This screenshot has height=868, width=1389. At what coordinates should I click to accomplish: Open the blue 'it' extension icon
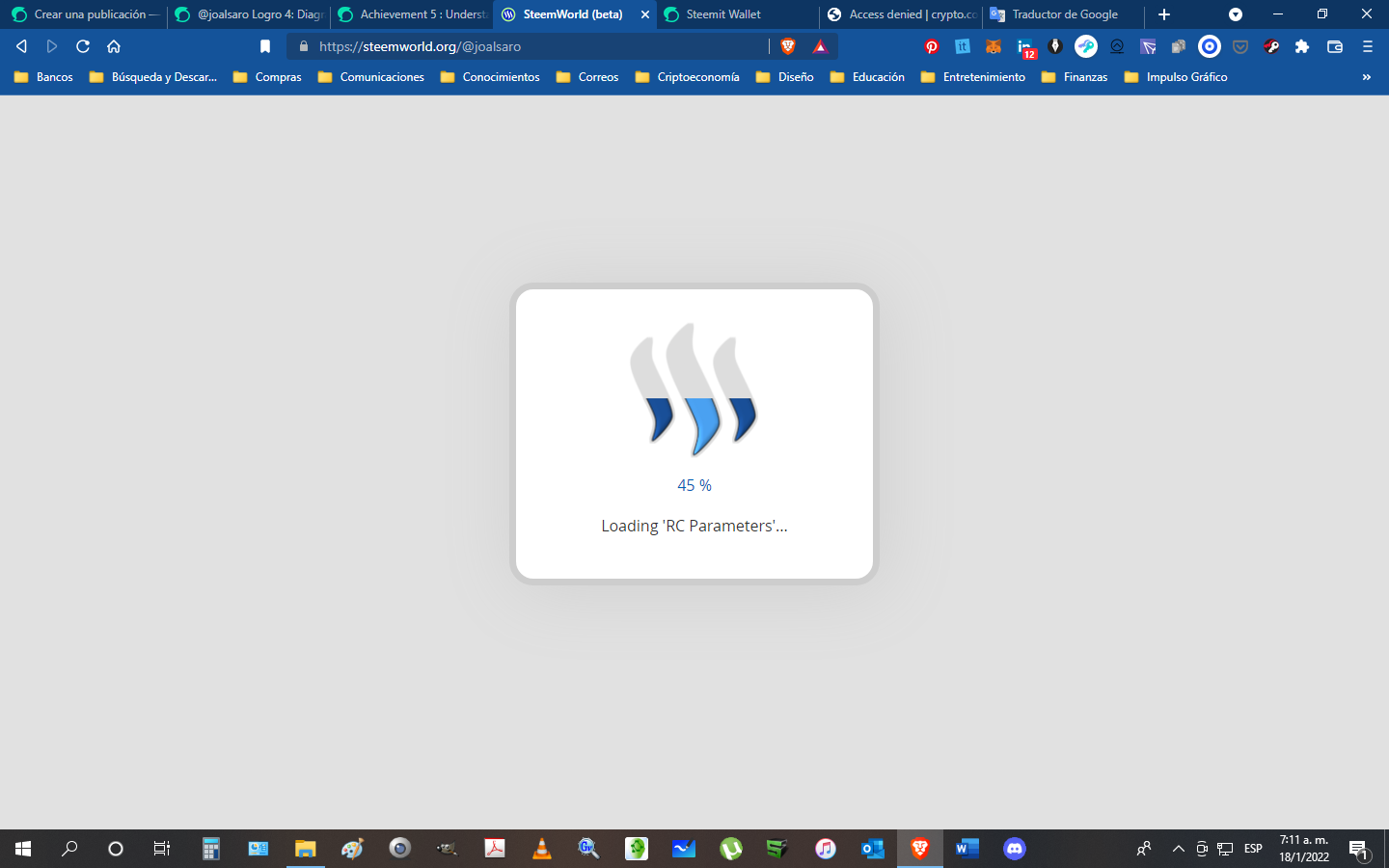coord(963,46)
